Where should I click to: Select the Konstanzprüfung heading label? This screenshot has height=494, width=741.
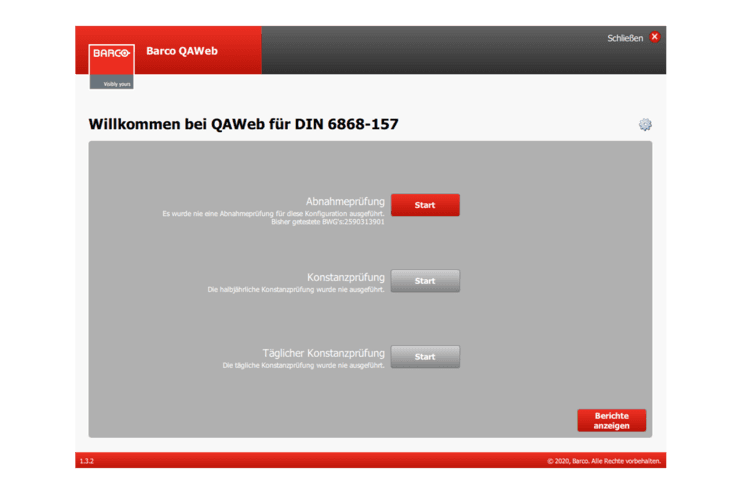tap(345, 277)
